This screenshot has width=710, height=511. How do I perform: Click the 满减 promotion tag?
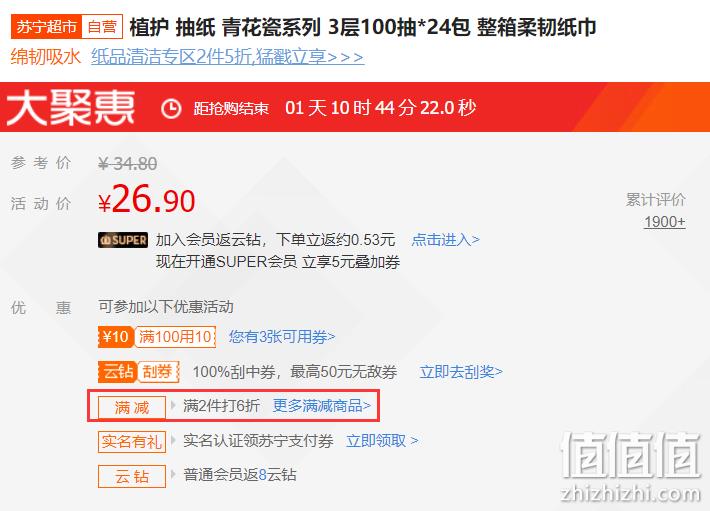pos(132,408)
